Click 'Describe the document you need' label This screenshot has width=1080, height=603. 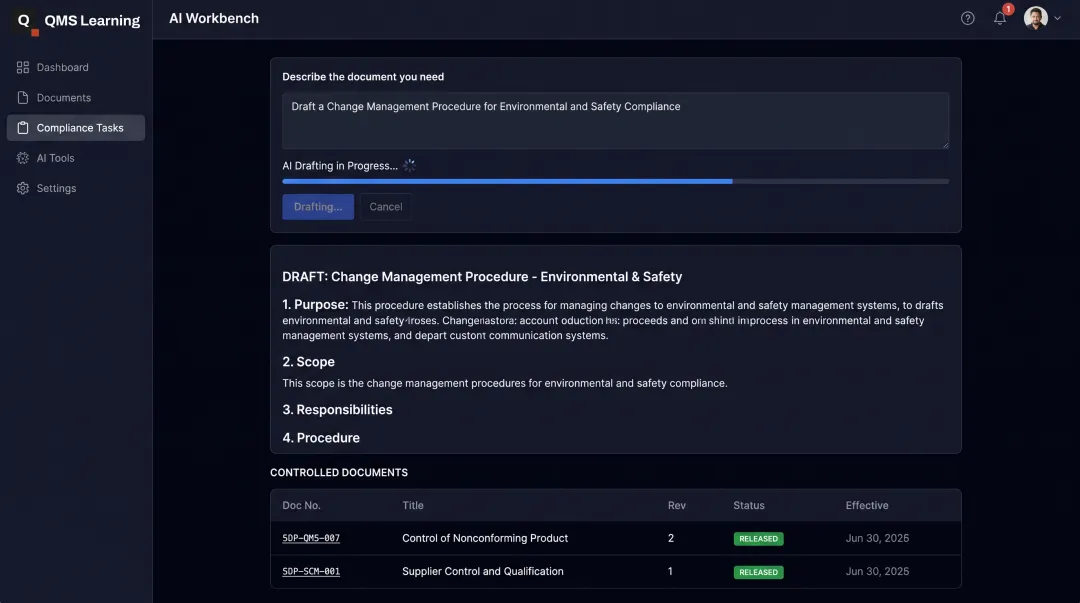(x=363, y=76)
